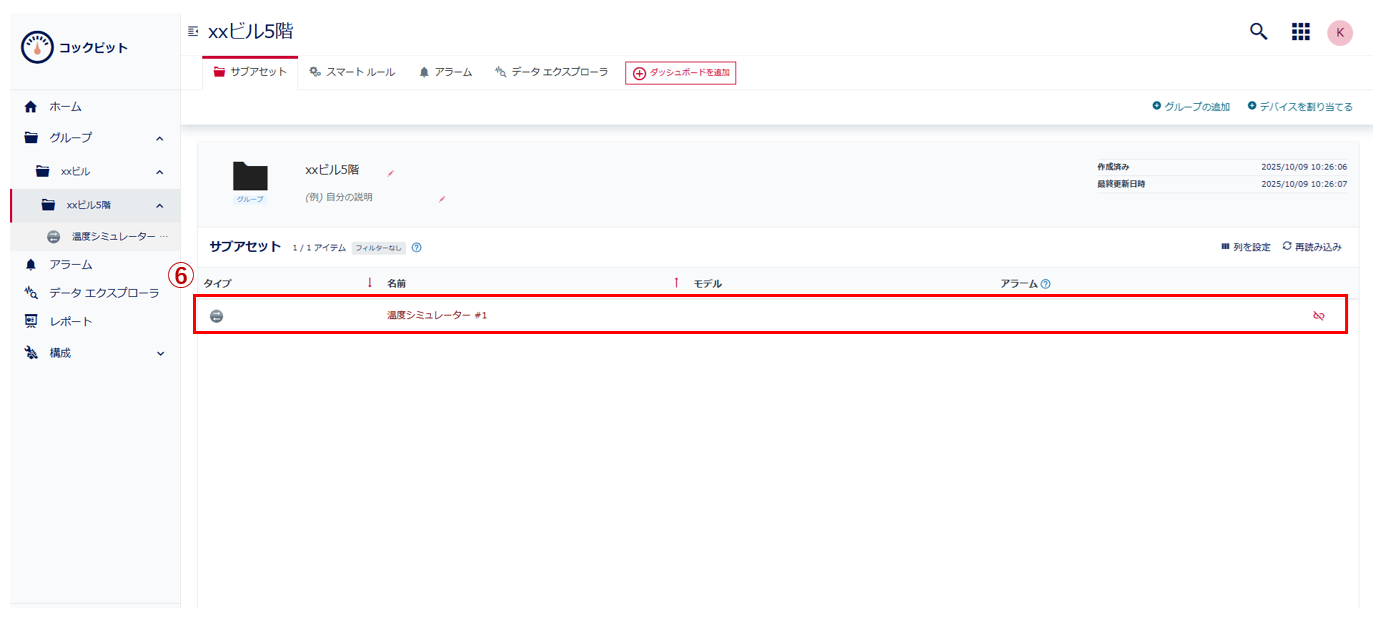Toggle the navigation menu icon beside title
This screenshot has height=627, width=1385.
pos(193,32)
